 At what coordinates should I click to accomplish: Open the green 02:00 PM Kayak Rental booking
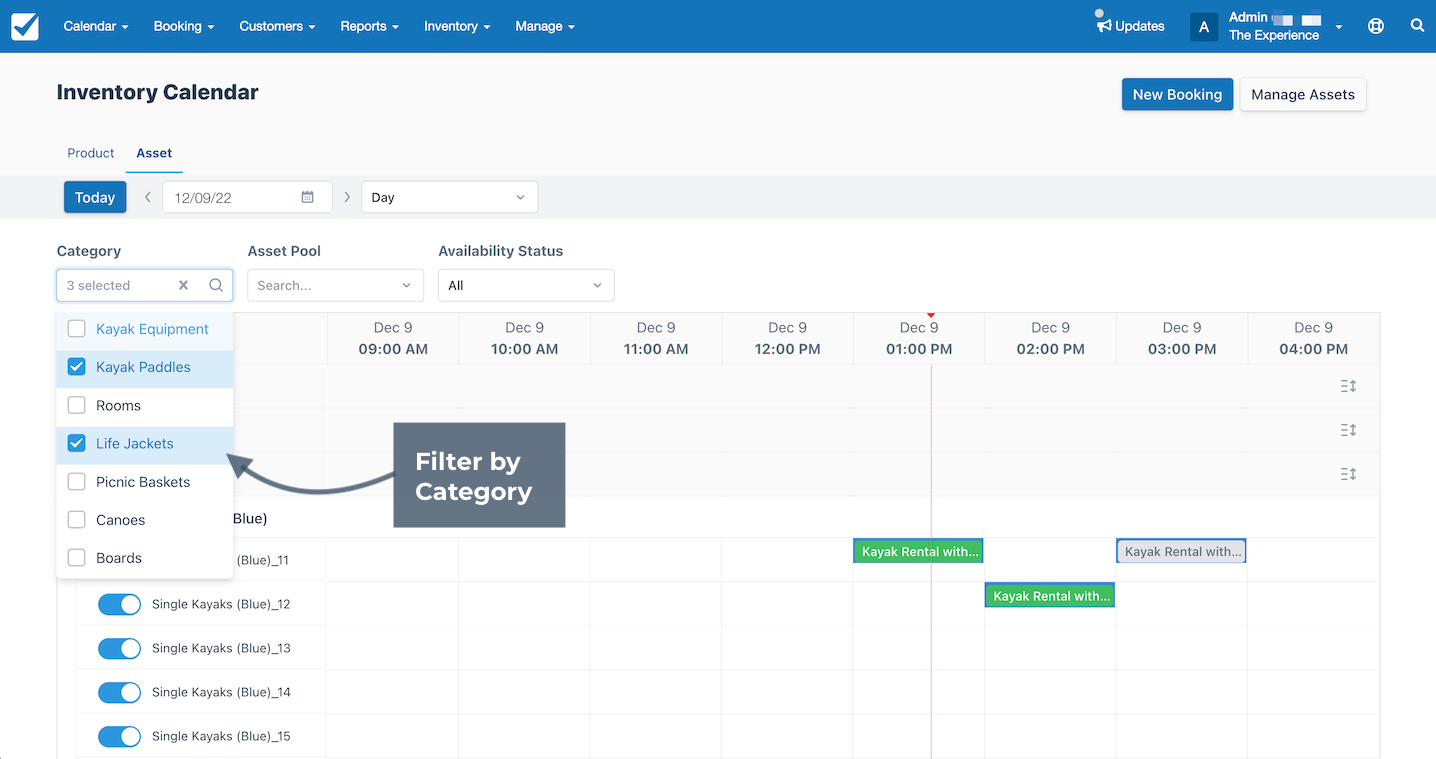(1050, 595)
